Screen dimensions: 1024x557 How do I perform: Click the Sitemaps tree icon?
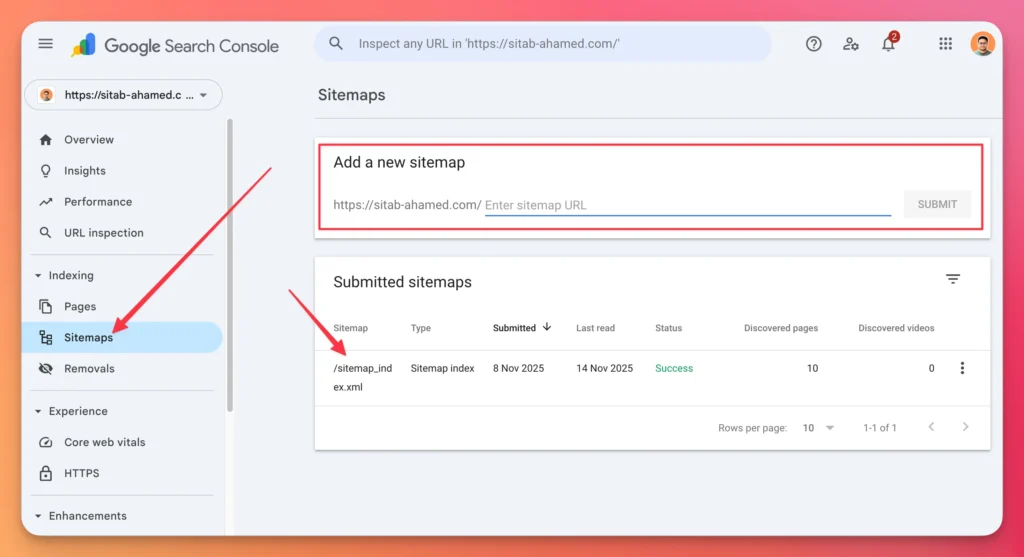(45, 338)
